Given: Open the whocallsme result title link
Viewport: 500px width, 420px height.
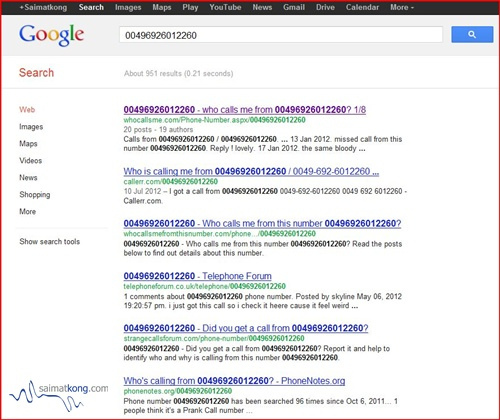Looking at the screenshot, I should [x=245, y=110].
